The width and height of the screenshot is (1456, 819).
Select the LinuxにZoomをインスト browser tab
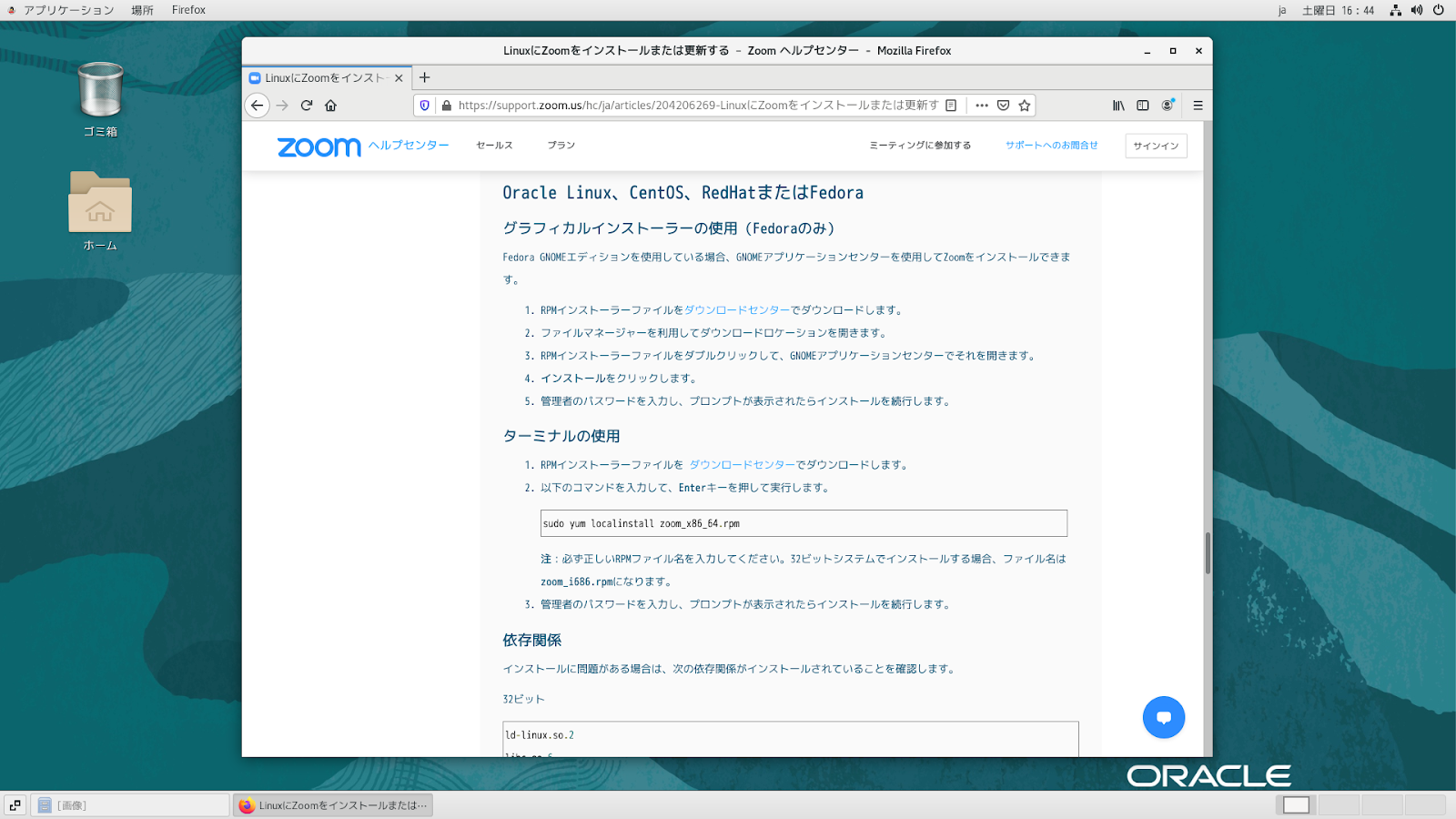(x=326, y=78)
